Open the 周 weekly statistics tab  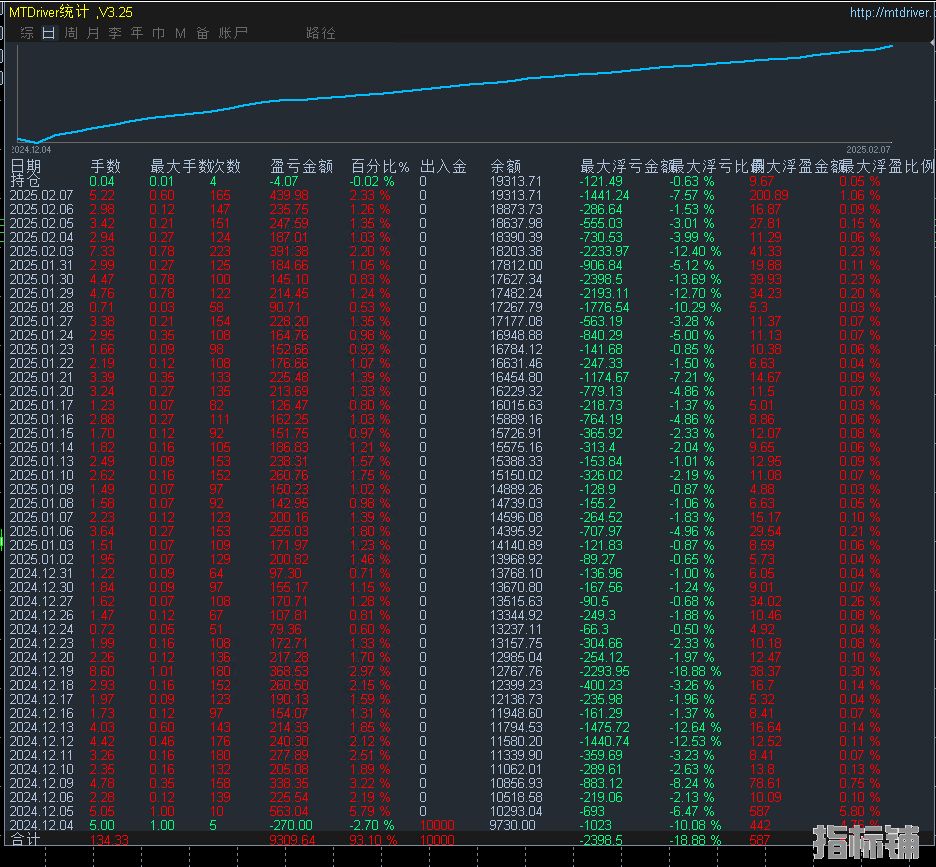(x=71, y=33)
